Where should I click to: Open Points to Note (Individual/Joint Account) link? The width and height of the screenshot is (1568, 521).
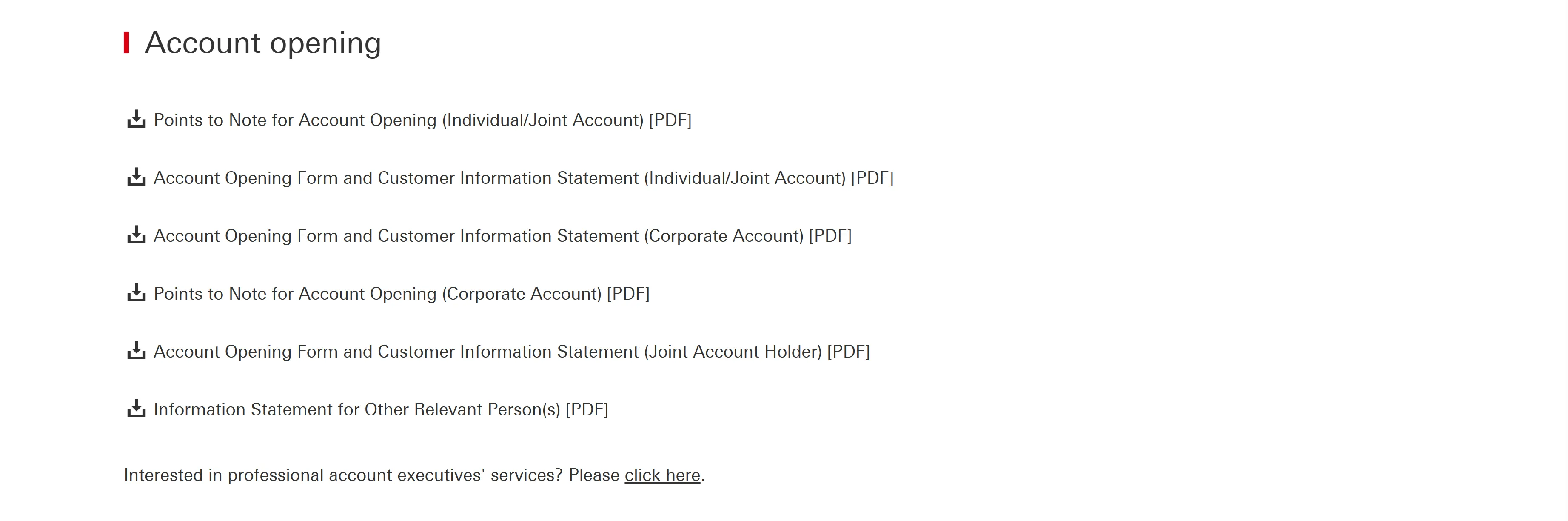pos(422,120)
